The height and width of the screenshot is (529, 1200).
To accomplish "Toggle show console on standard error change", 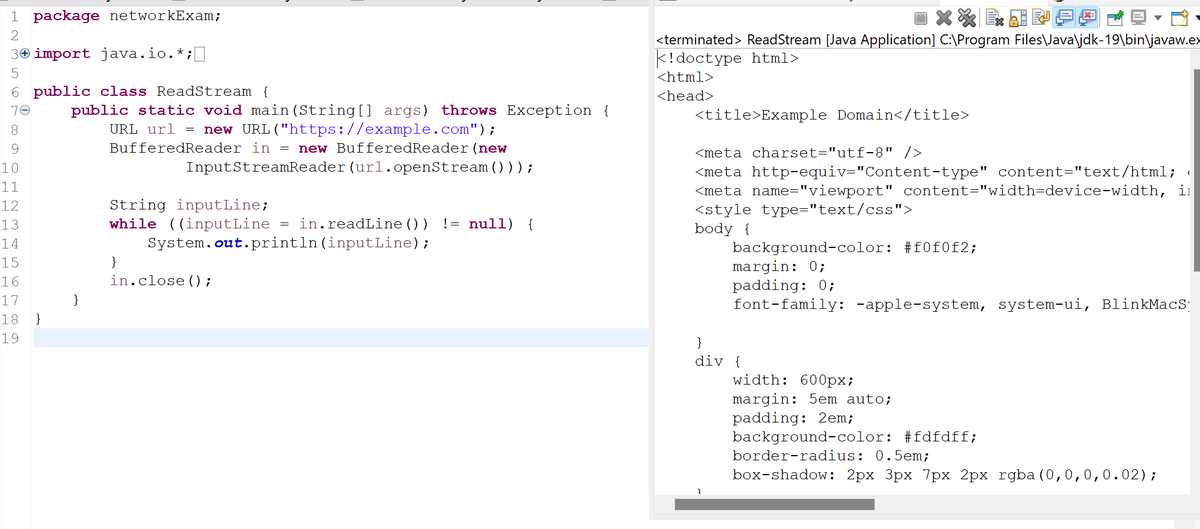I will [1087, 18].
